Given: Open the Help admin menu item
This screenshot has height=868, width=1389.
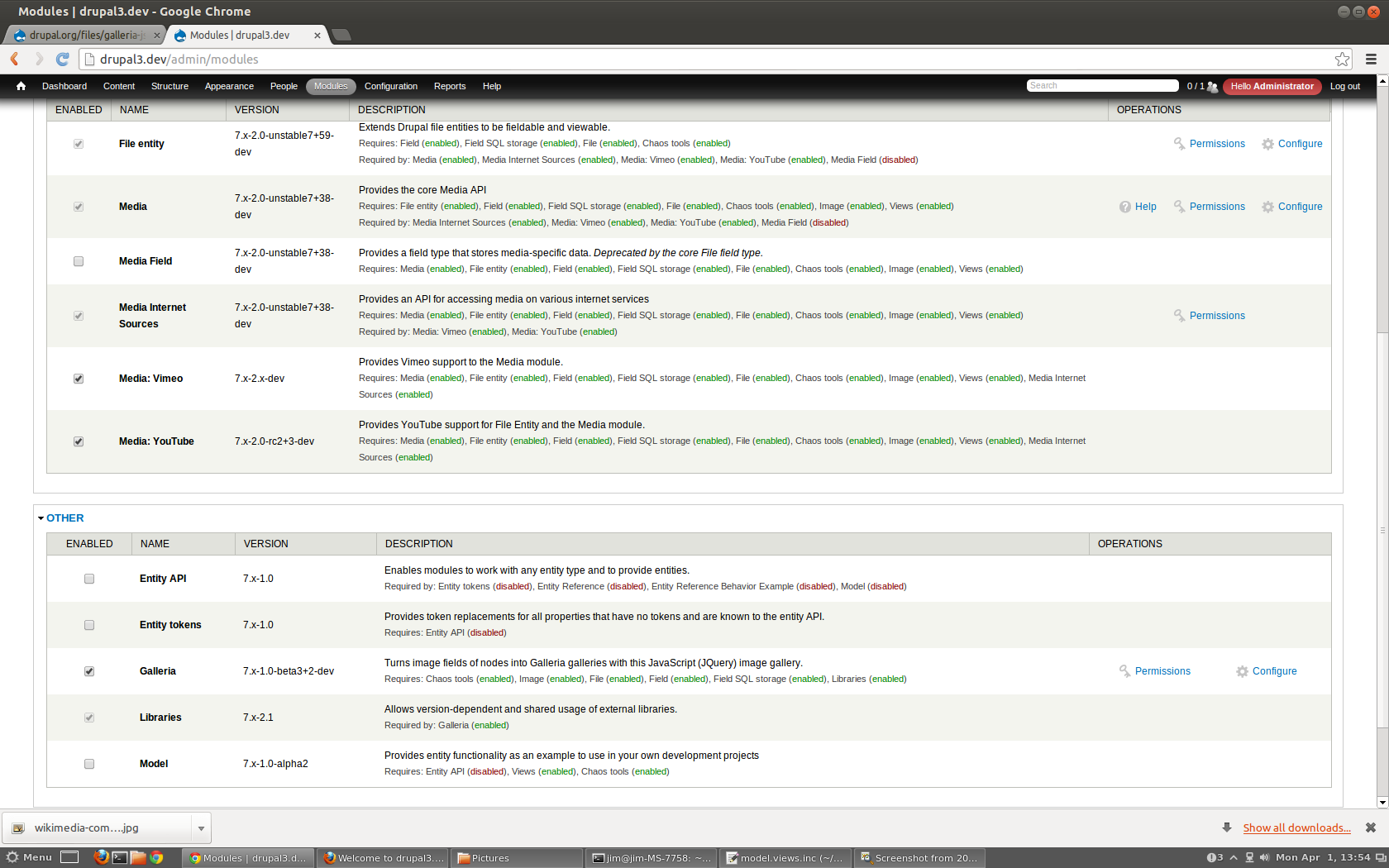Looking at the screenshot, I should [492, 86].
